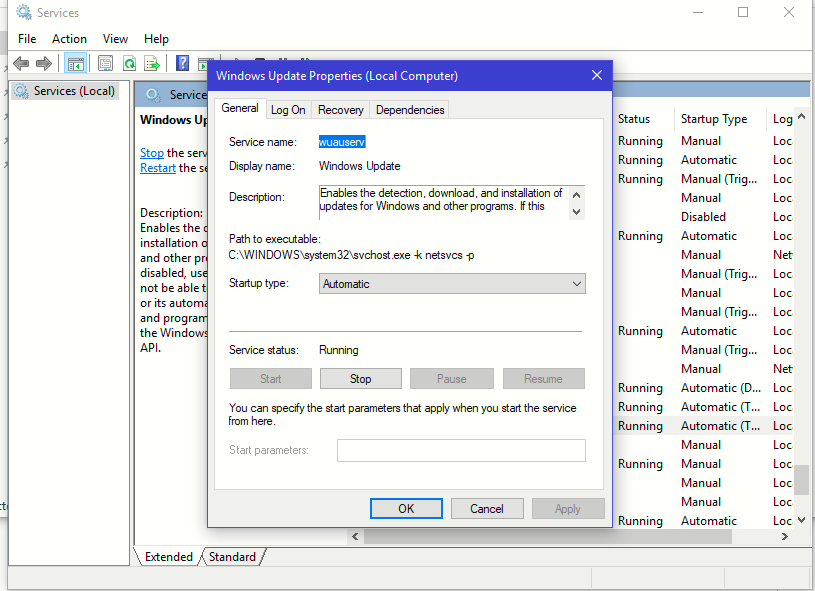Image resolution: width=815 pixels, height=591 pixels.
Task: Click the vertical scrollbar thumb in the services list
Action: [801, 480]
